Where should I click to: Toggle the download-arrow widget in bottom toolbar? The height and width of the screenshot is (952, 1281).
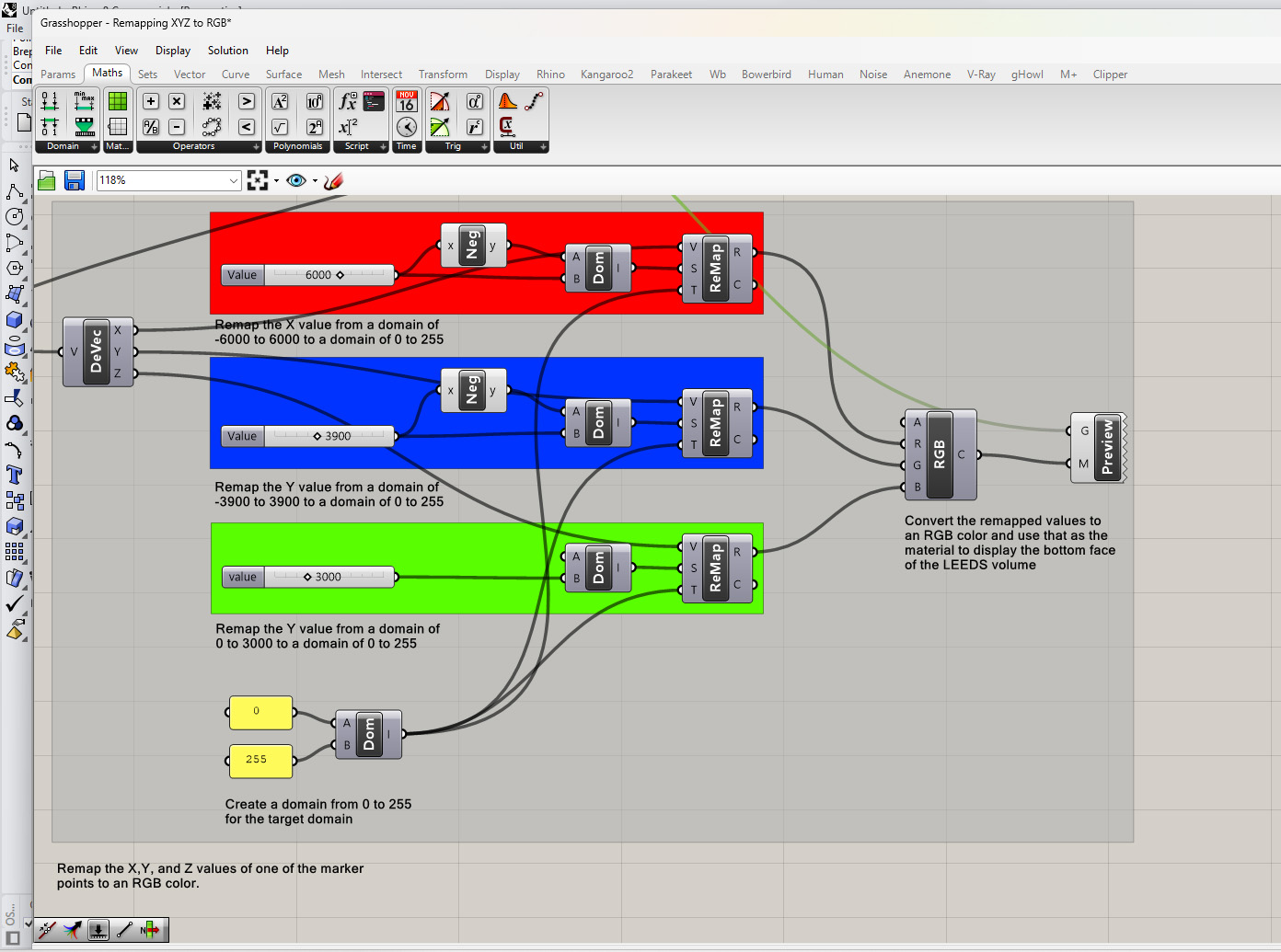click(98, 930)
